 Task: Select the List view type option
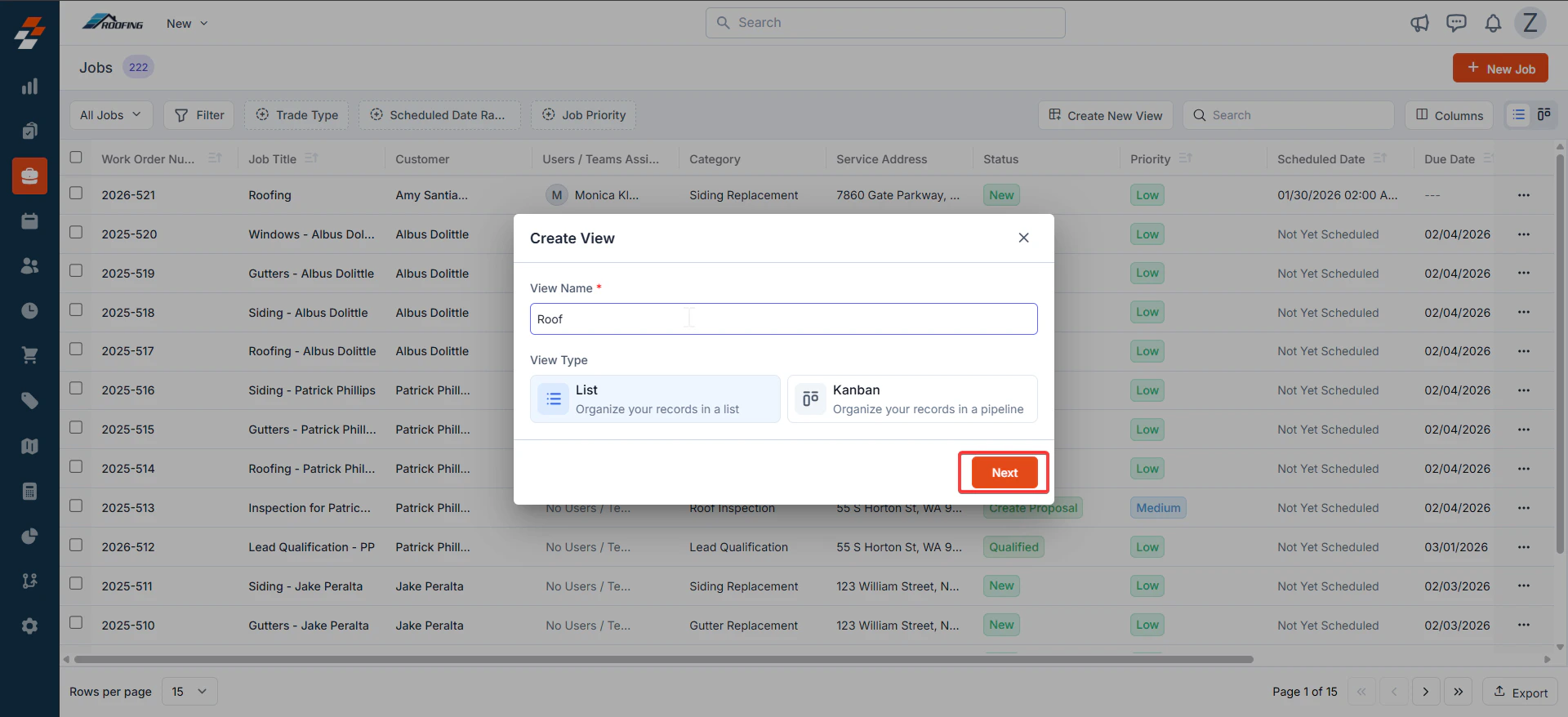coord(655,399)
